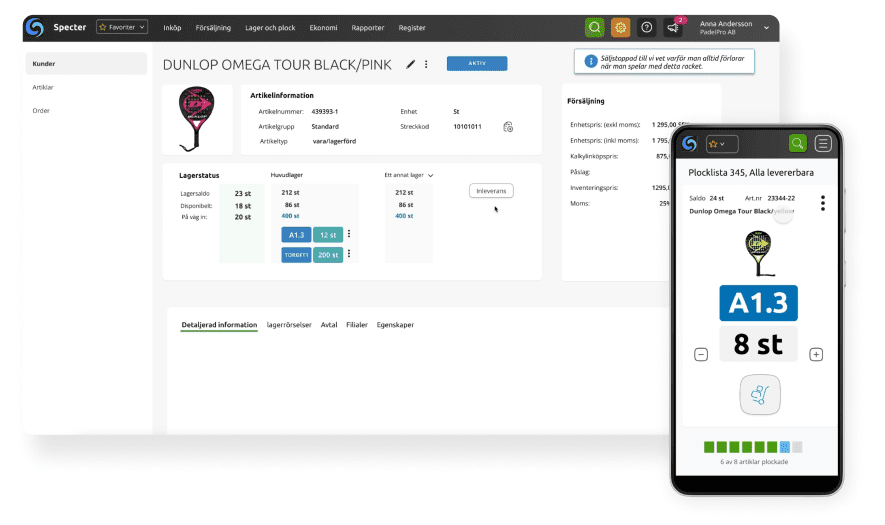Switch to the lagerrörelser tab

point(289,325)
